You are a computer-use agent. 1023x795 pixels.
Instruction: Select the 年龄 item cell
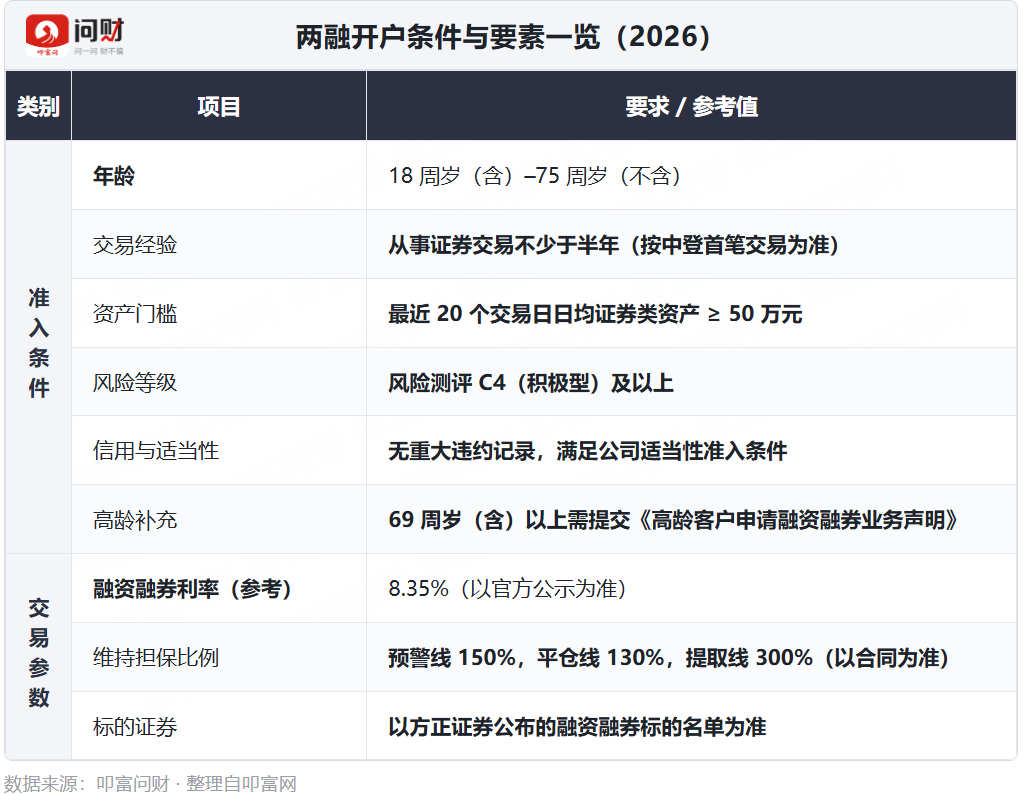point(219,175)
